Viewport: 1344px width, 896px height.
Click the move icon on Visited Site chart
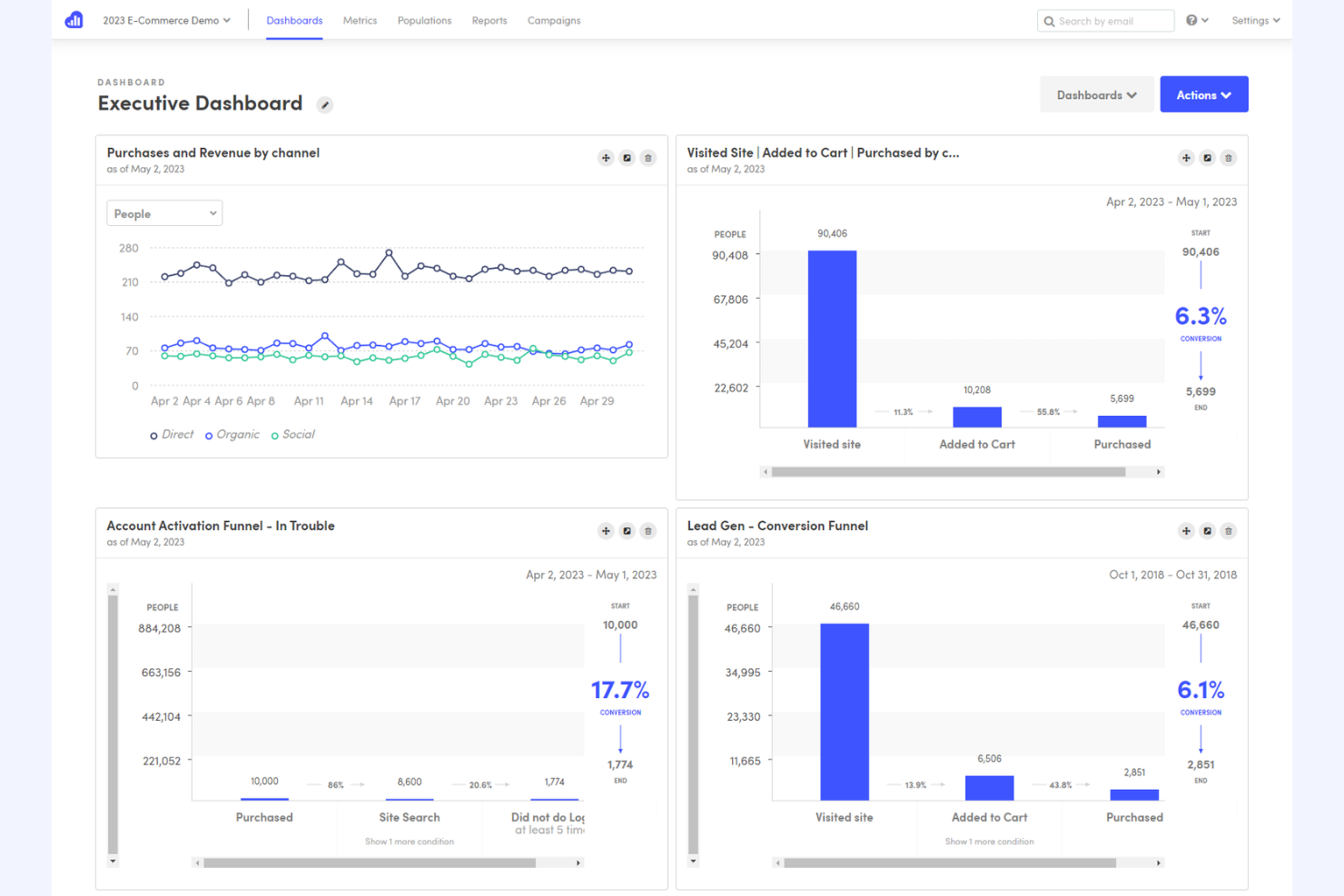(x=1186, y=158)
